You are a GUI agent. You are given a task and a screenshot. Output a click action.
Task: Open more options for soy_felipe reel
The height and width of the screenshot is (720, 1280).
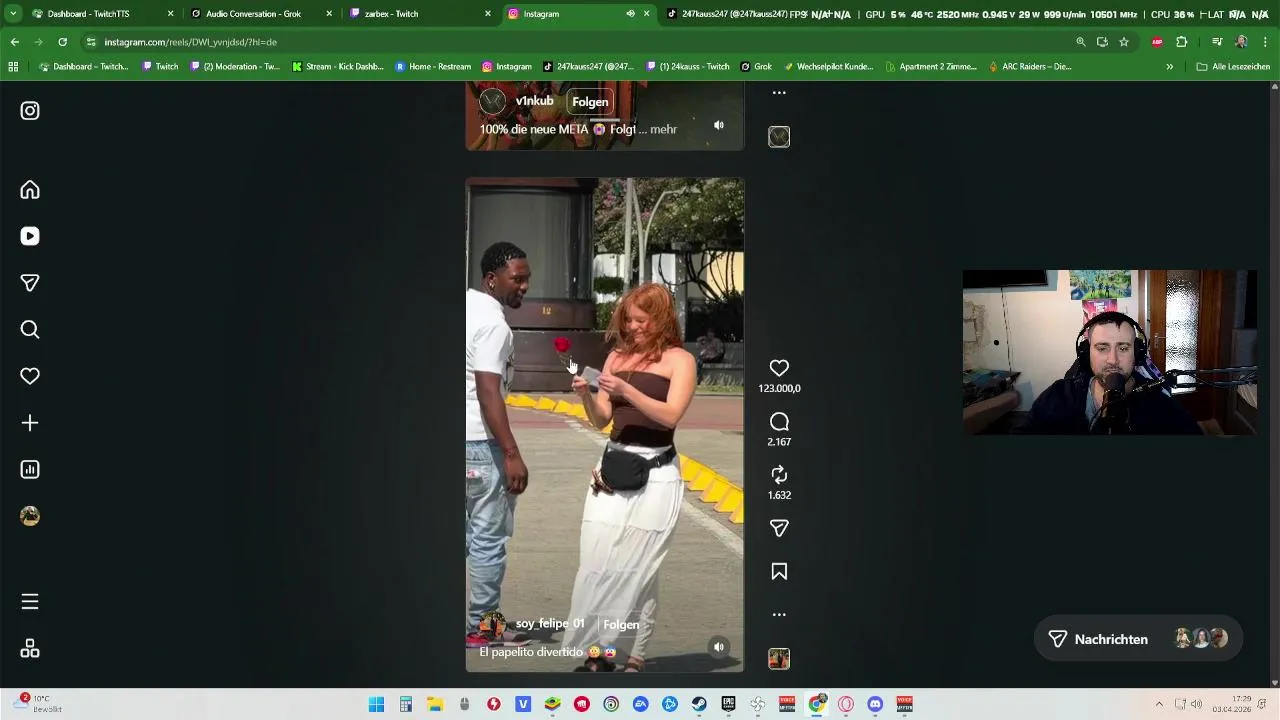tap(779, 615)
